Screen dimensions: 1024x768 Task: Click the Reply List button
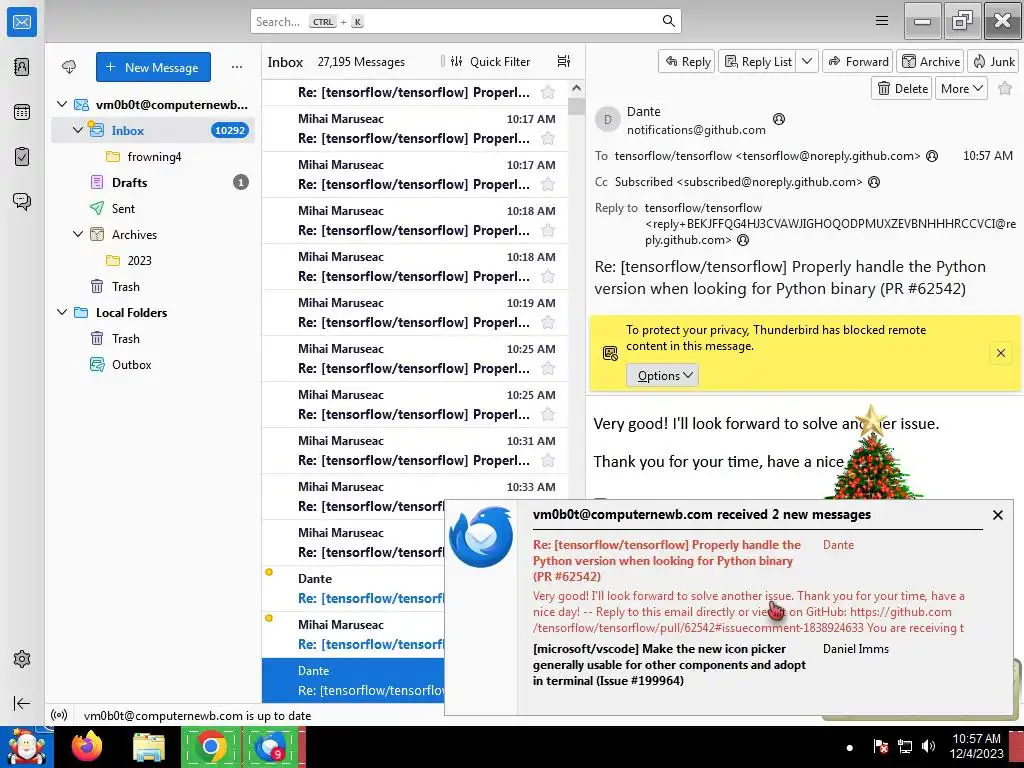pyautogui.click(x=758, y=61)
